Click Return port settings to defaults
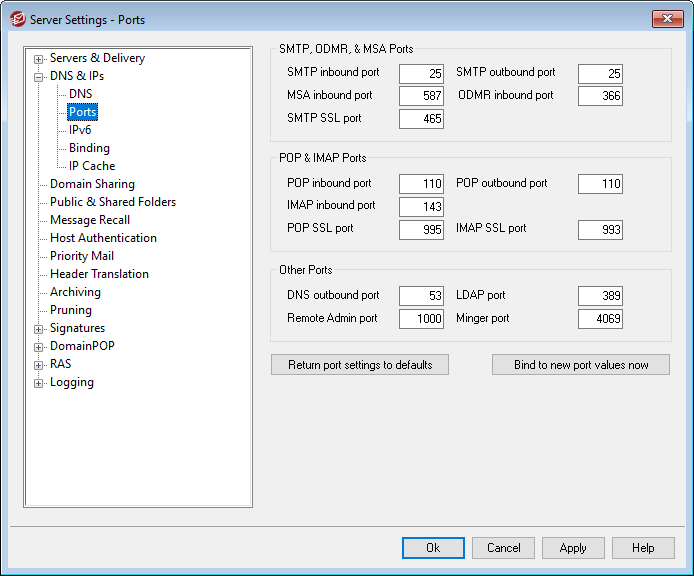 tap(360, 365)
